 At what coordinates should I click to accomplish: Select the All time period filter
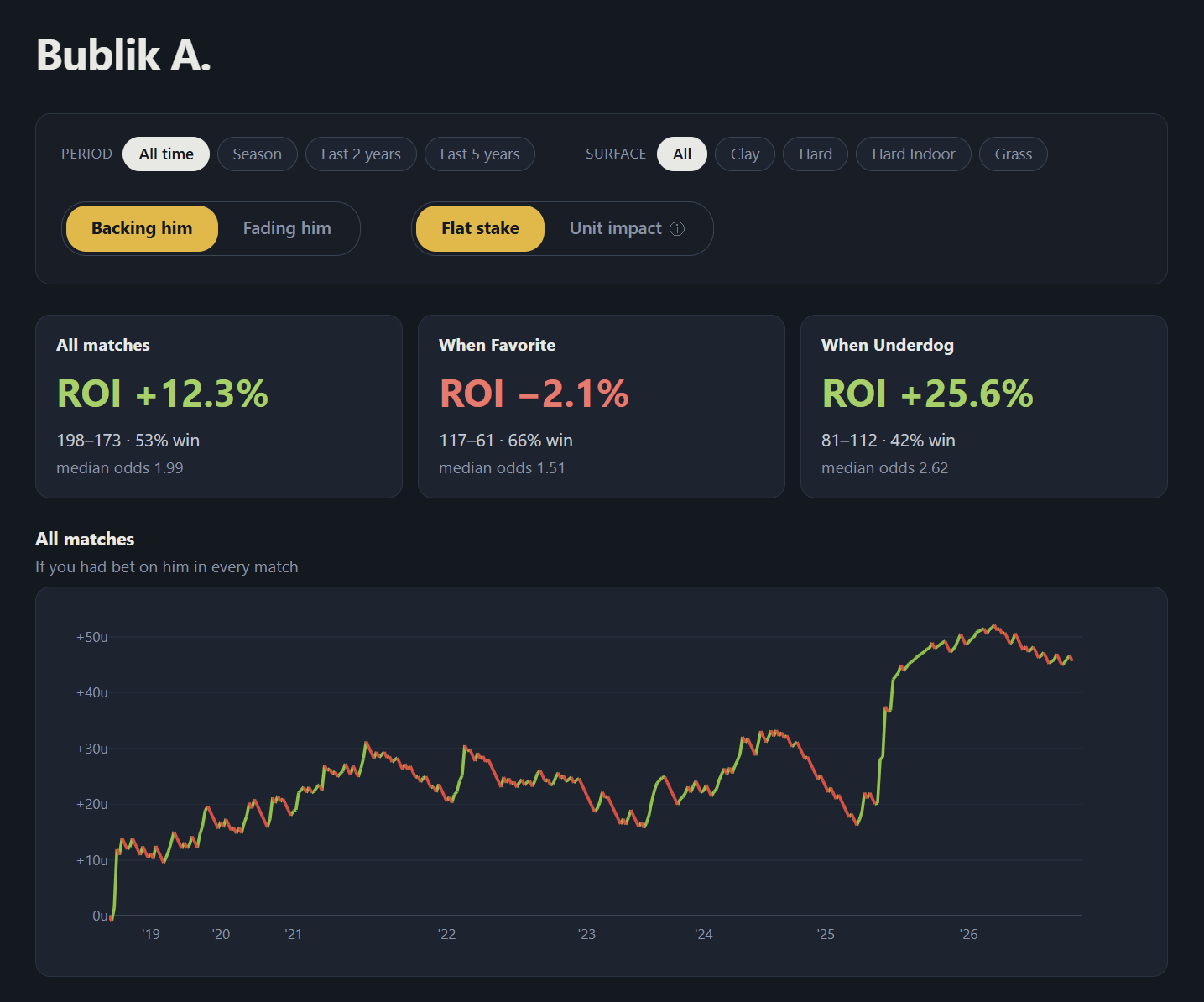pos(166,154)
